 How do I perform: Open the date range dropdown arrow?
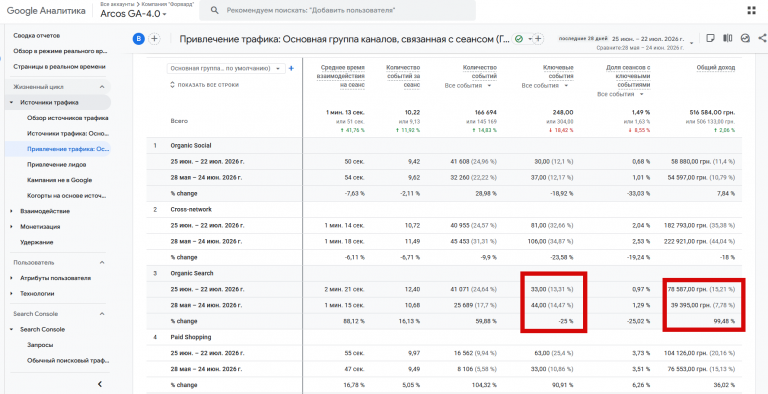click(x=691, y=43)
